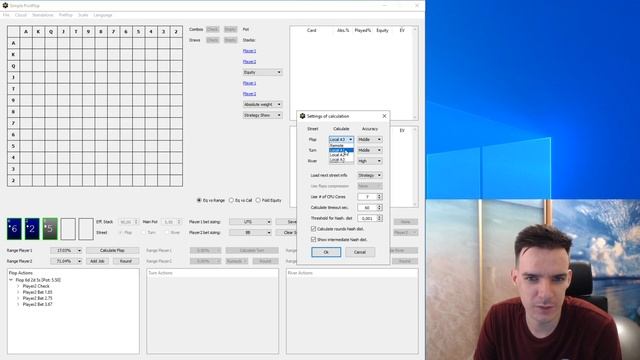Click the flop Round button

[x=126, y=261]
